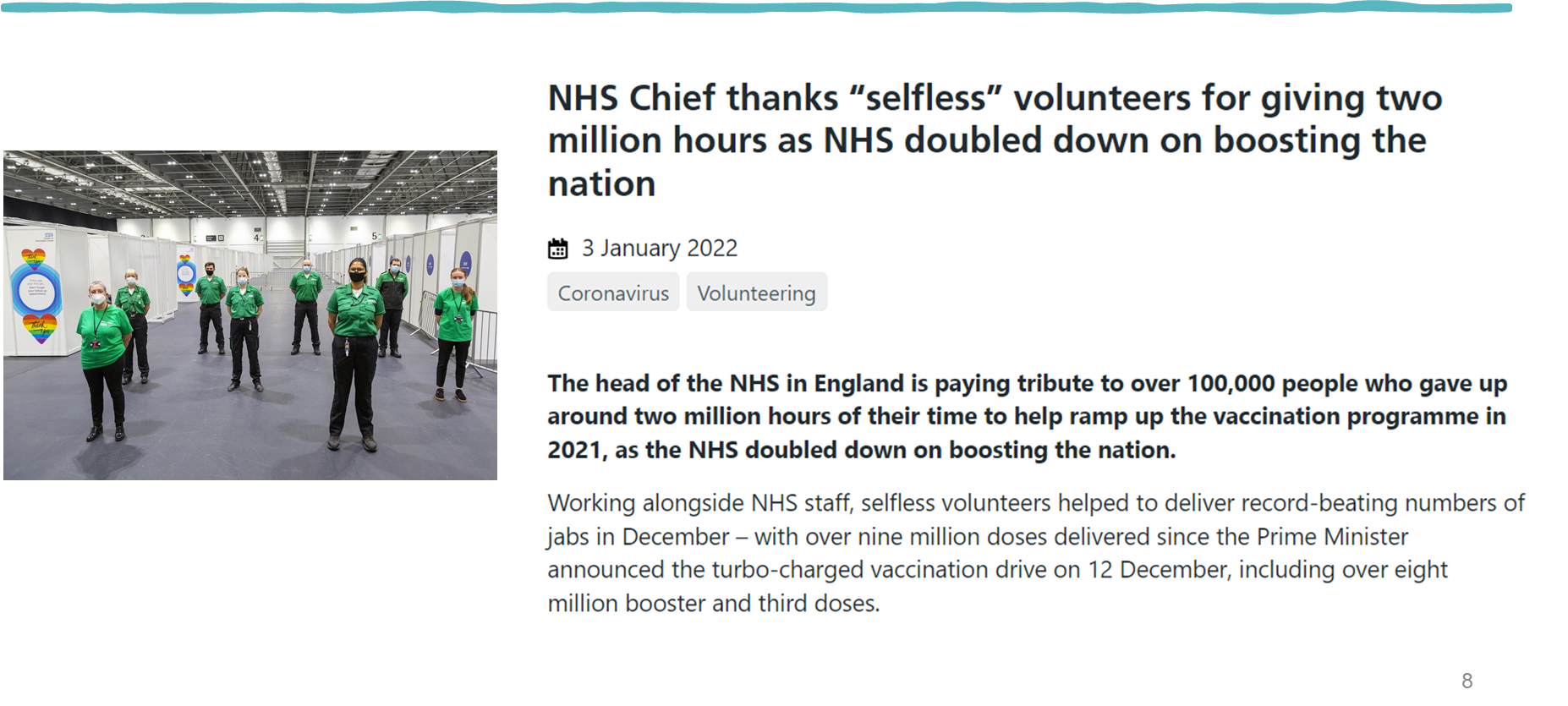Open the Coronavirus topic tag
Image resolution: width=1568 pixels, height=706 pixels.
point(613,293)
